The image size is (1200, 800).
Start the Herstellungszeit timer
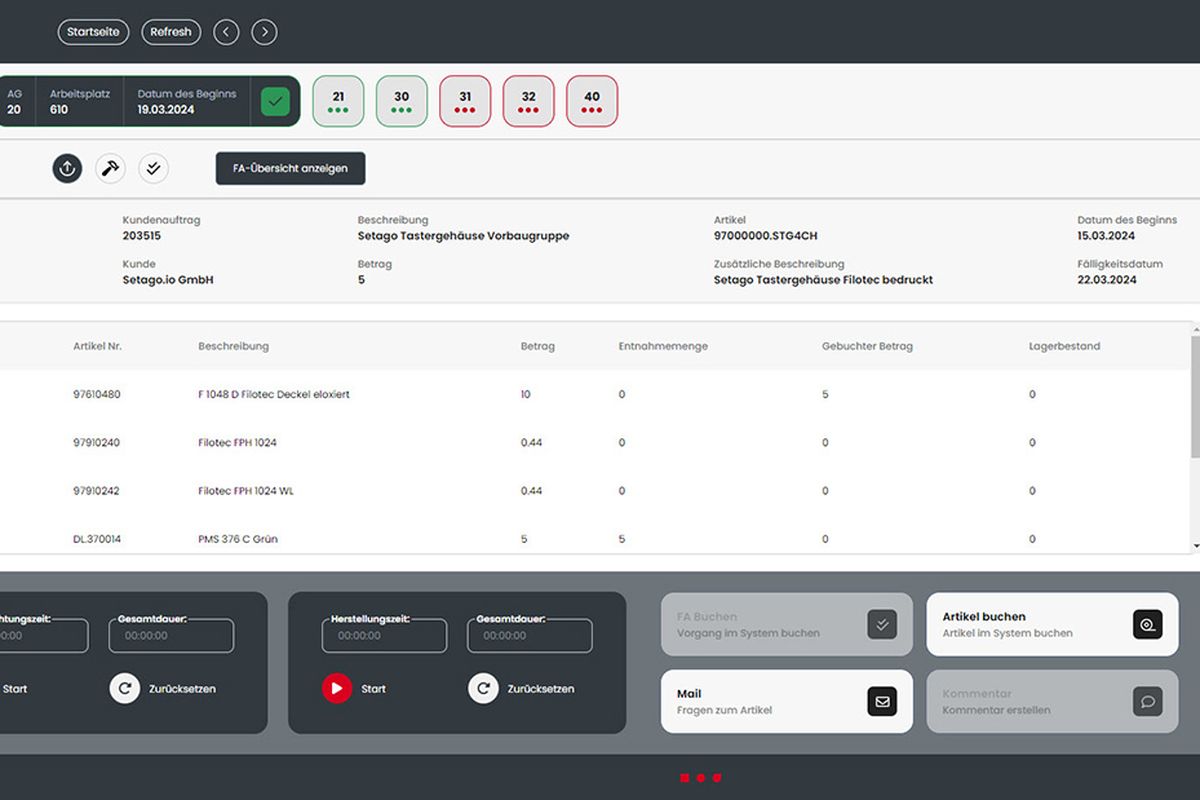[x=337, y=688]
